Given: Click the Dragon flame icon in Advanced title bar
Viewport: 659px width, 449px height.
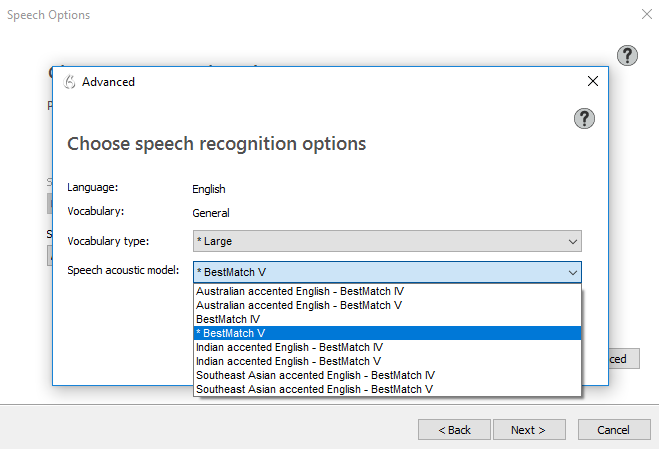Looking at the screenshot, I should point(69,82).
